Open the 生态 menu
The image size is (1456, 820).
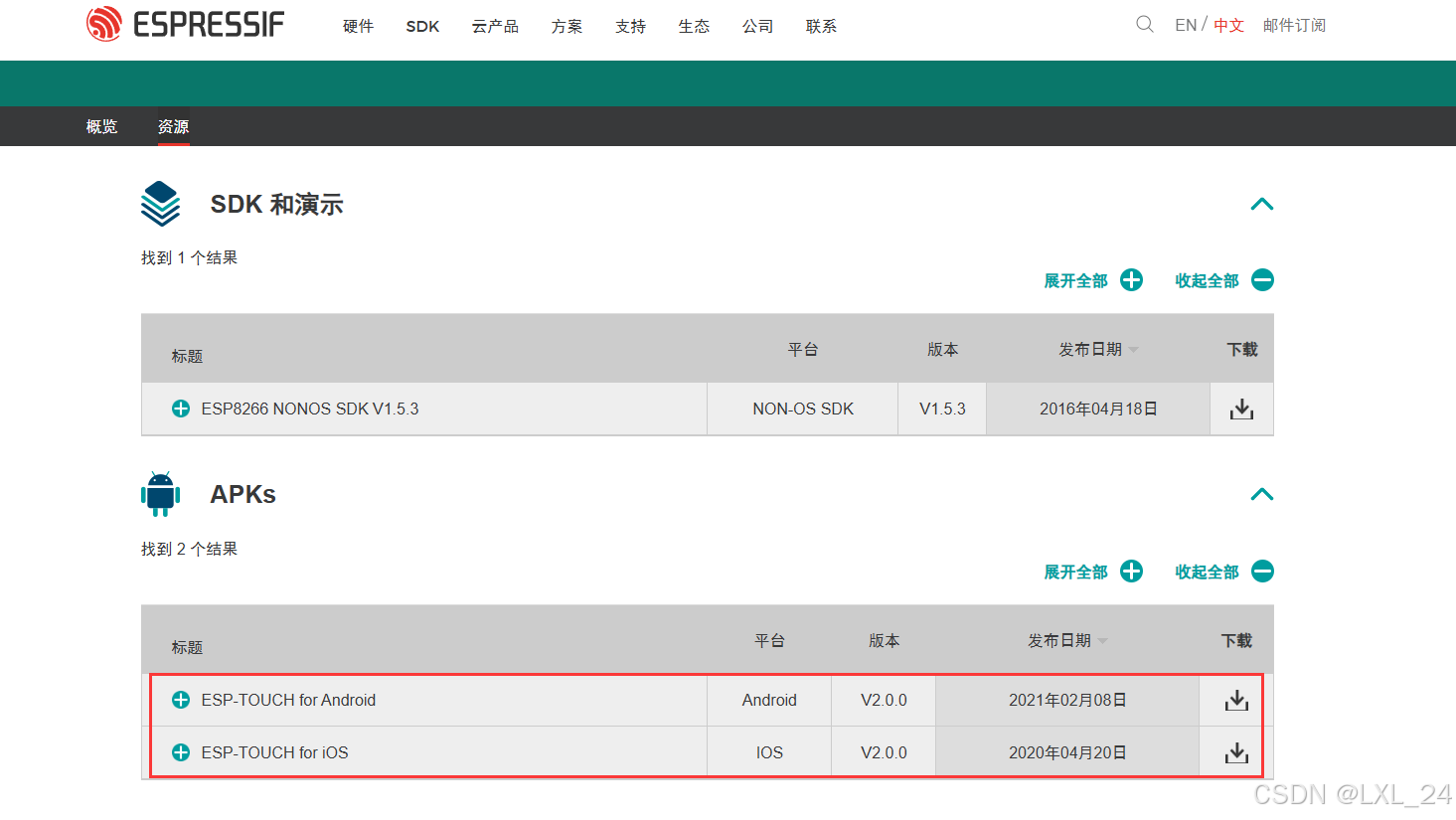(x=694, y=27)
